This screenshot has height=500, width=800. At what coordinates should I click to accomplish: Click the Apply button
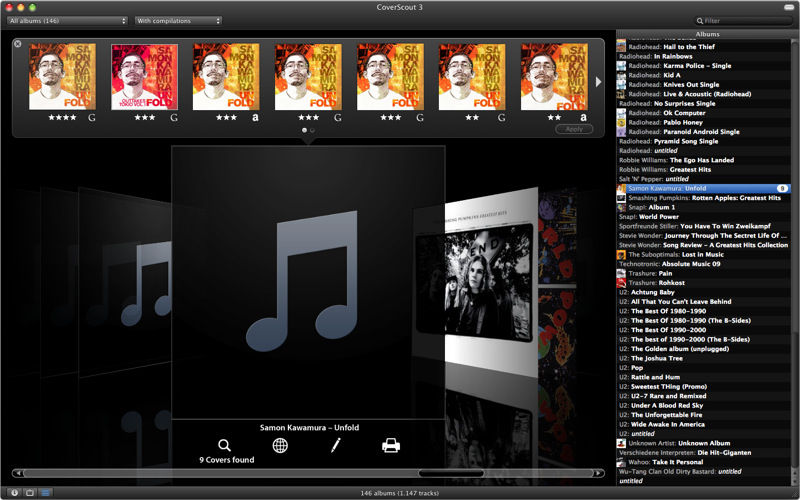coord(574,129)
